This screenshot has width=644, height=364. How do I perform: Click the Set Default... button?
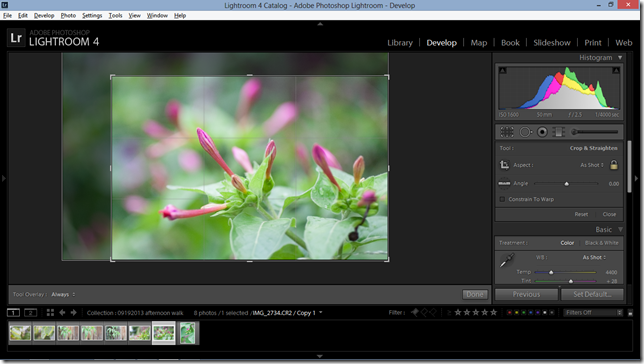592,294
